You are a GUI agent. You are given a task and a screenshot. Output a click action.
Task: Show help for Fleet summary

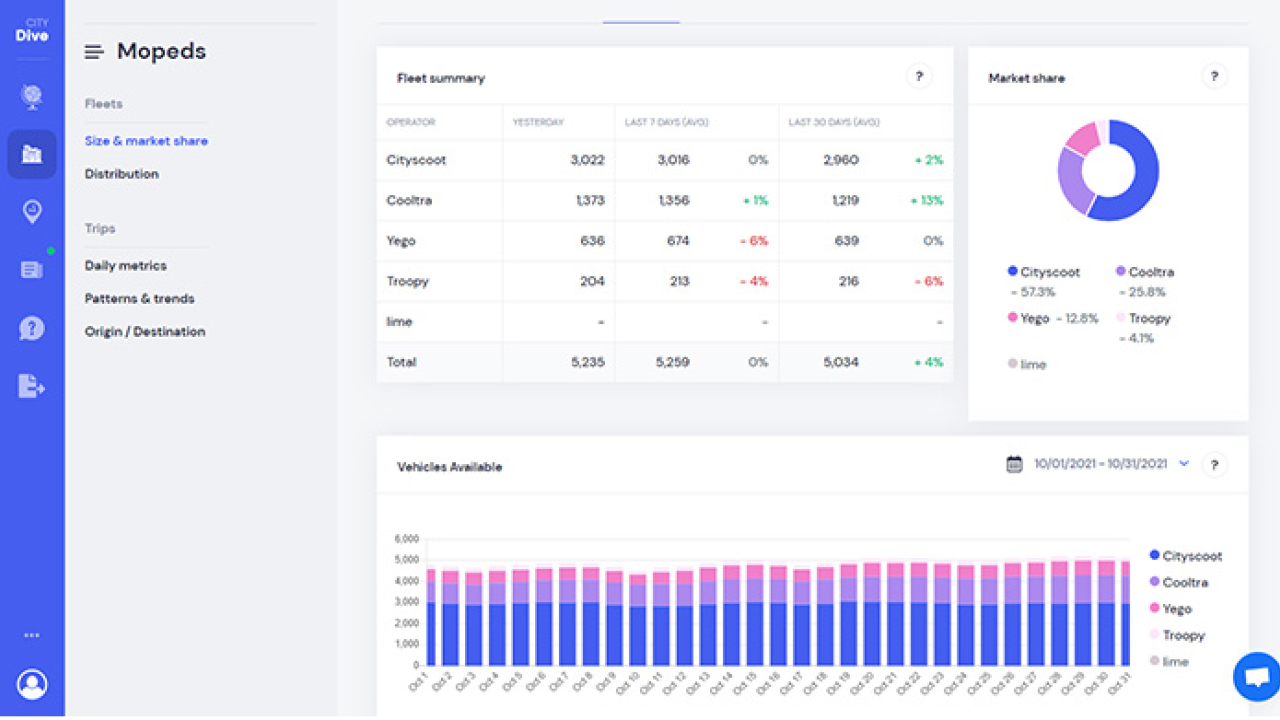point(919,76)
